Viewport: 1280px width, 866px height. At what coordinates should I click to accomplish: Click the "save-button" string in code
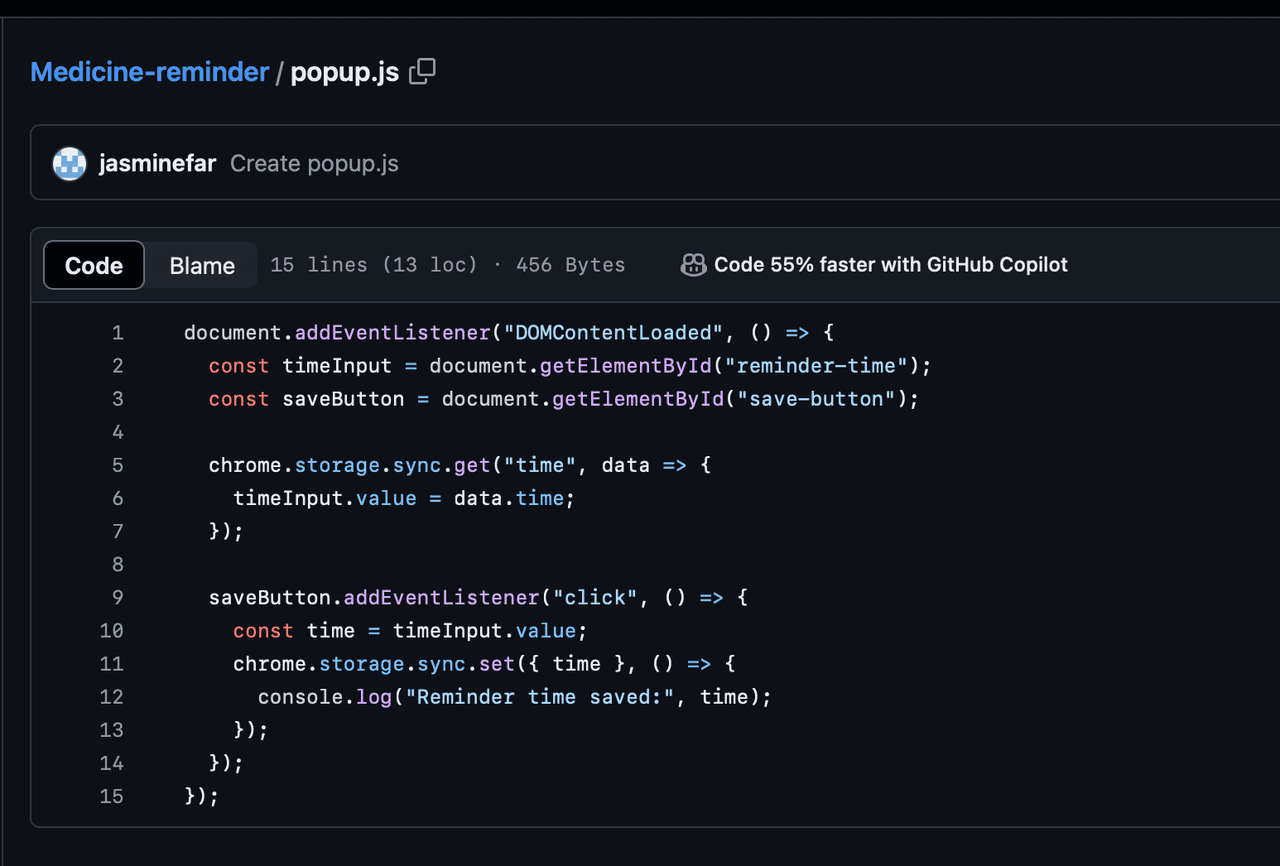pos(816,399)
